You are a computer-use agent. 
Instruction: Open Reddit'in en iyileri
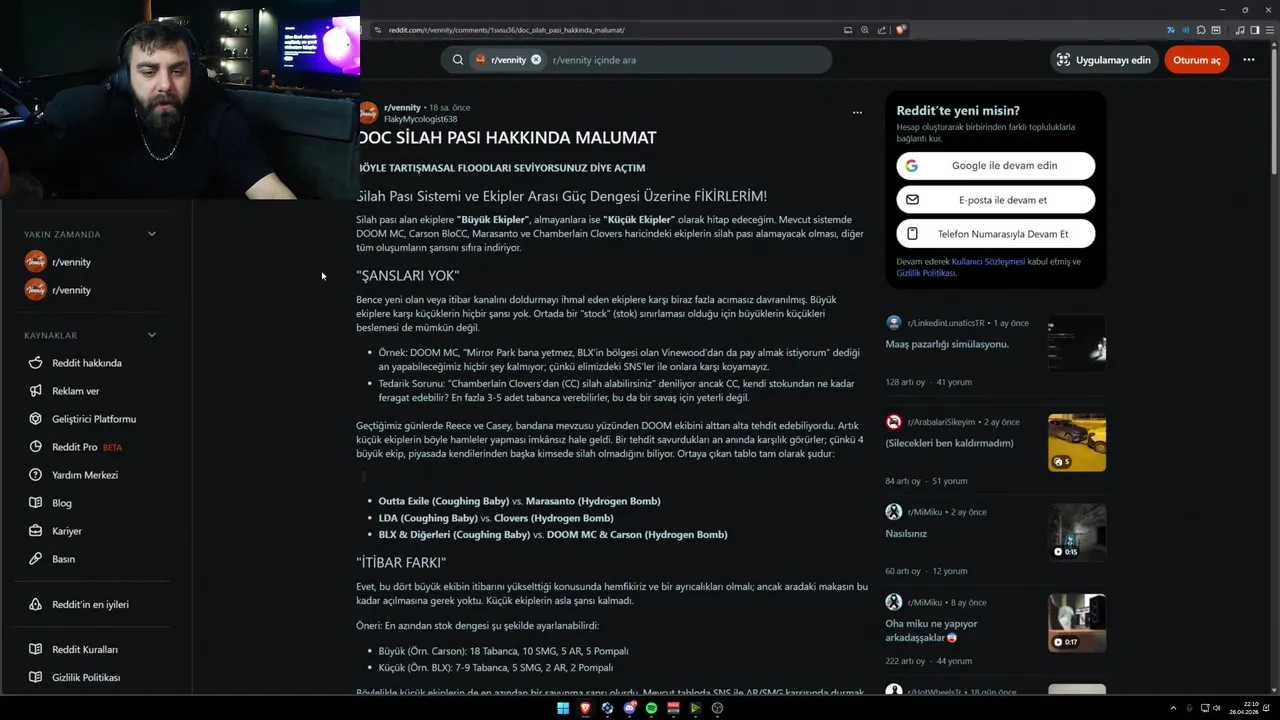point(90,605)
